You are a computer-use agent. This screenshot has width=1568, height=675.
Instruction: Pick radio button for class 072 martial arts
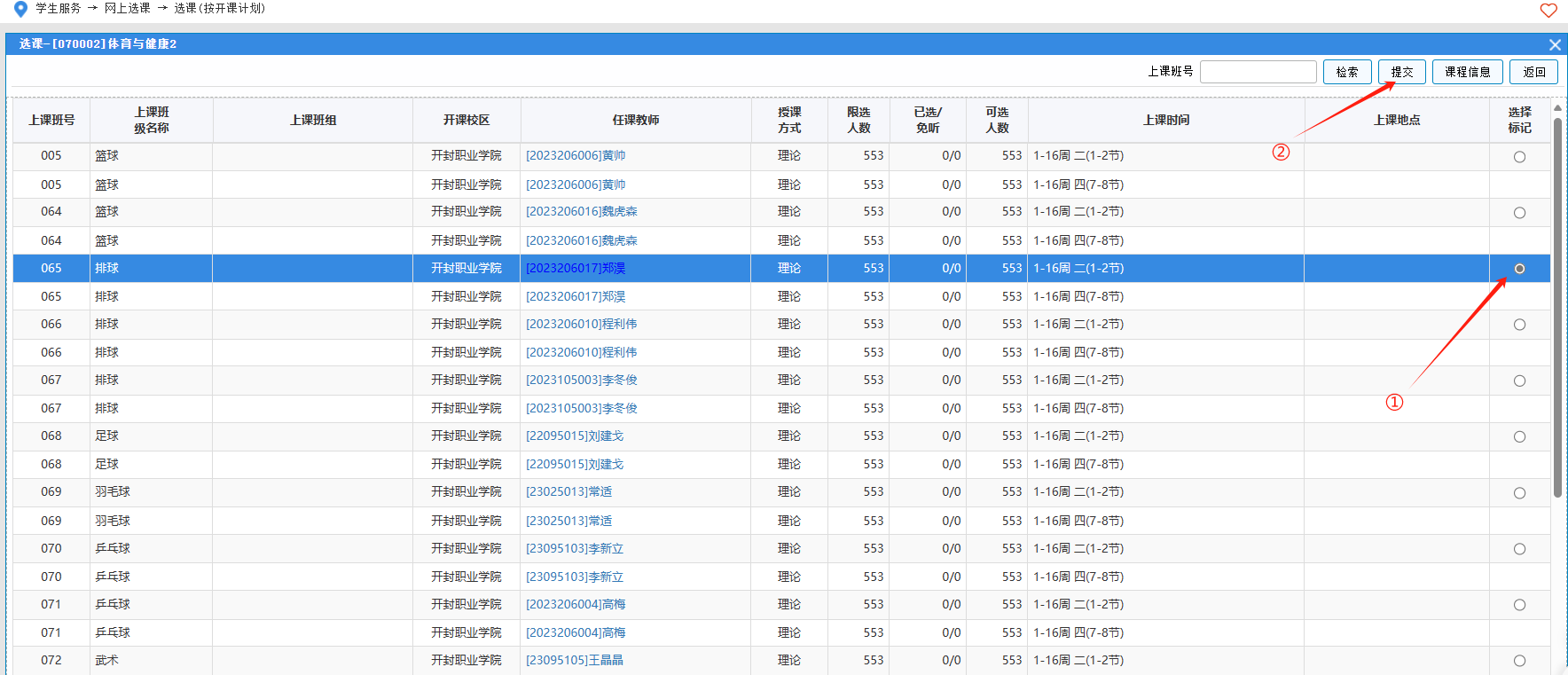point(1519,661)
